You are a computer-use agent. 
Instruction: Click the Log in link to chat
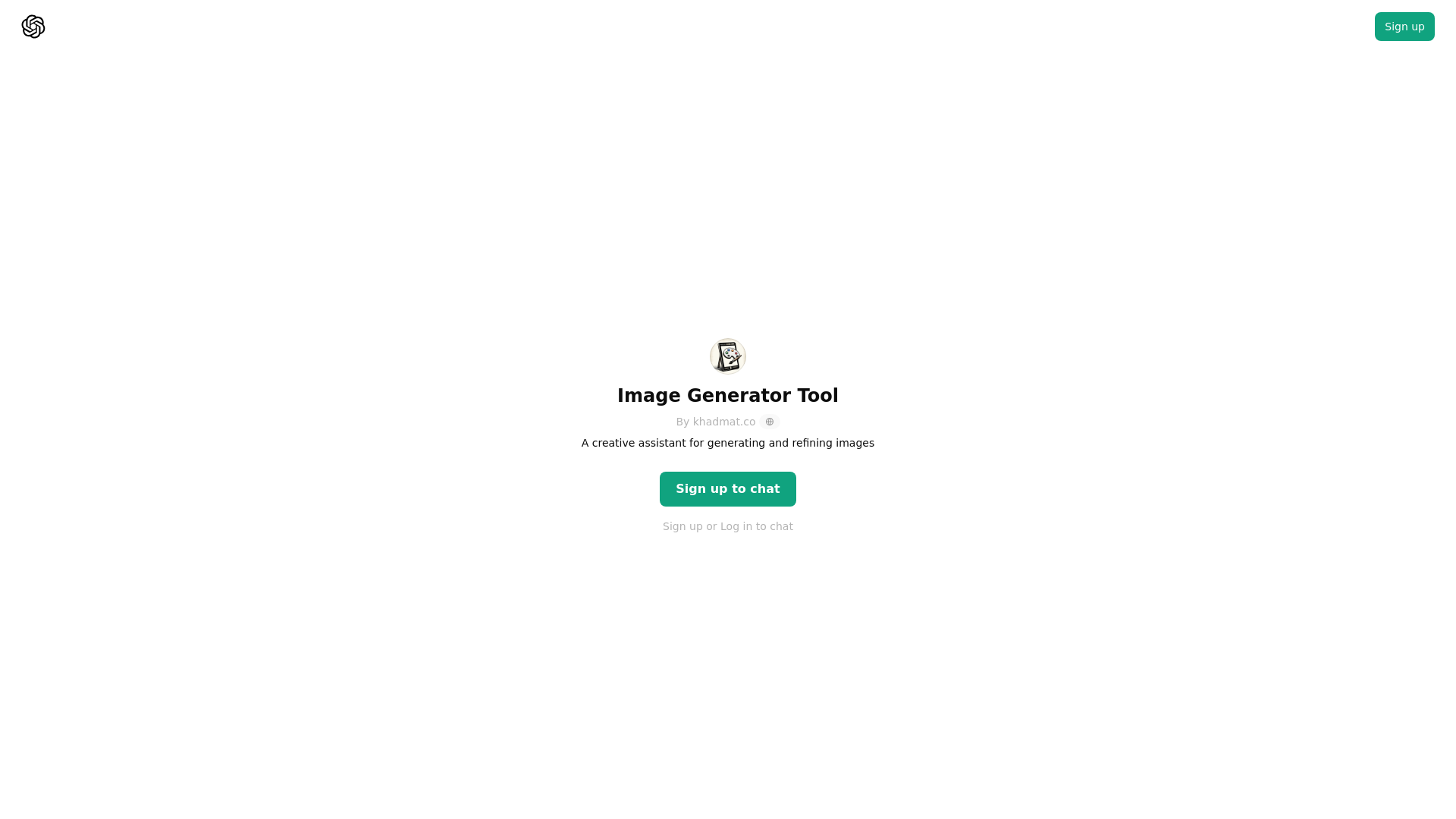point(736,526)
